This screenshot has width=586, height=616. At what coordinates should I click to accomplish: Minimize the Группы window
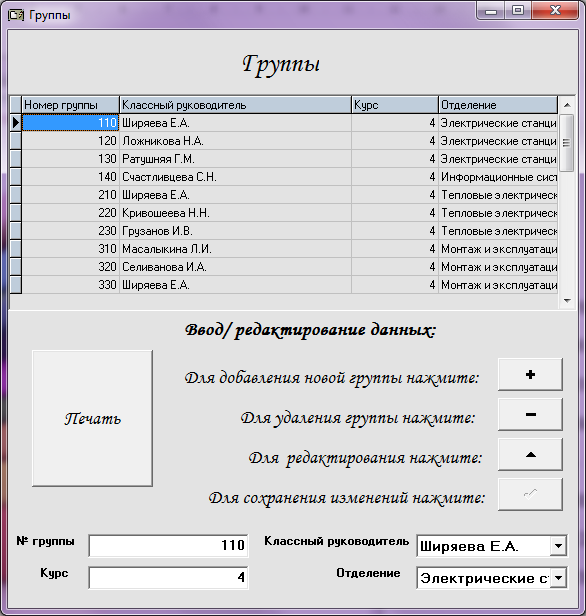491,11
